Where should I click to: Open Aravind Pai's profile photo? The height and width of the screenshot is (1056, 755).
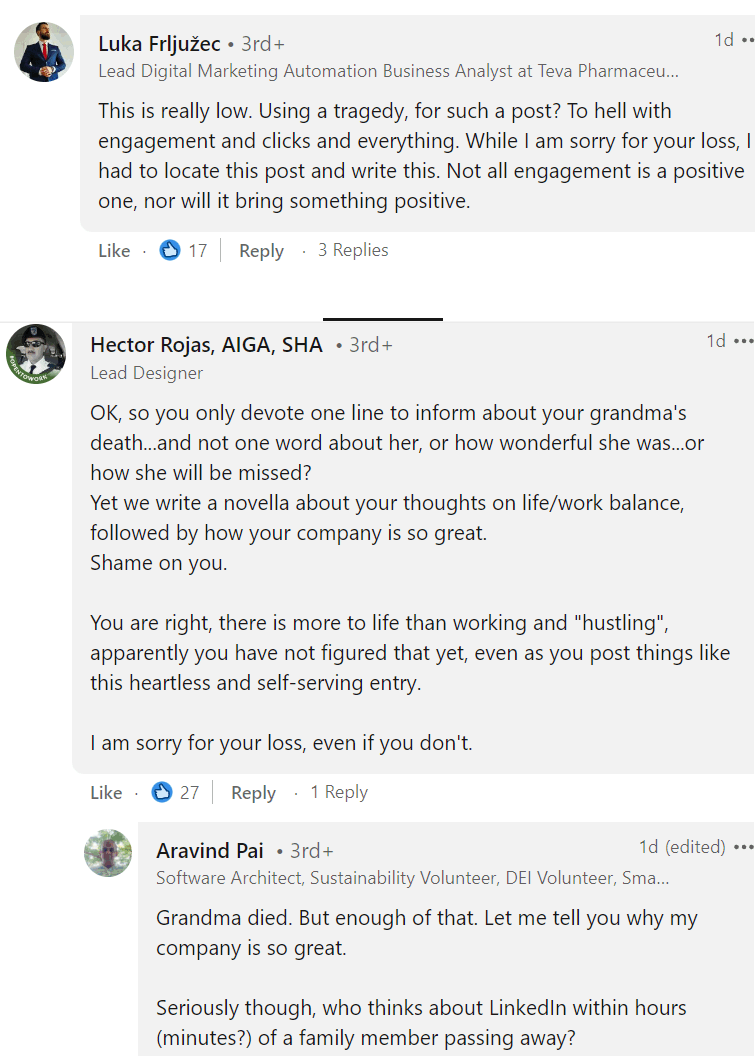pyautogui.click(x=108, y=853)
